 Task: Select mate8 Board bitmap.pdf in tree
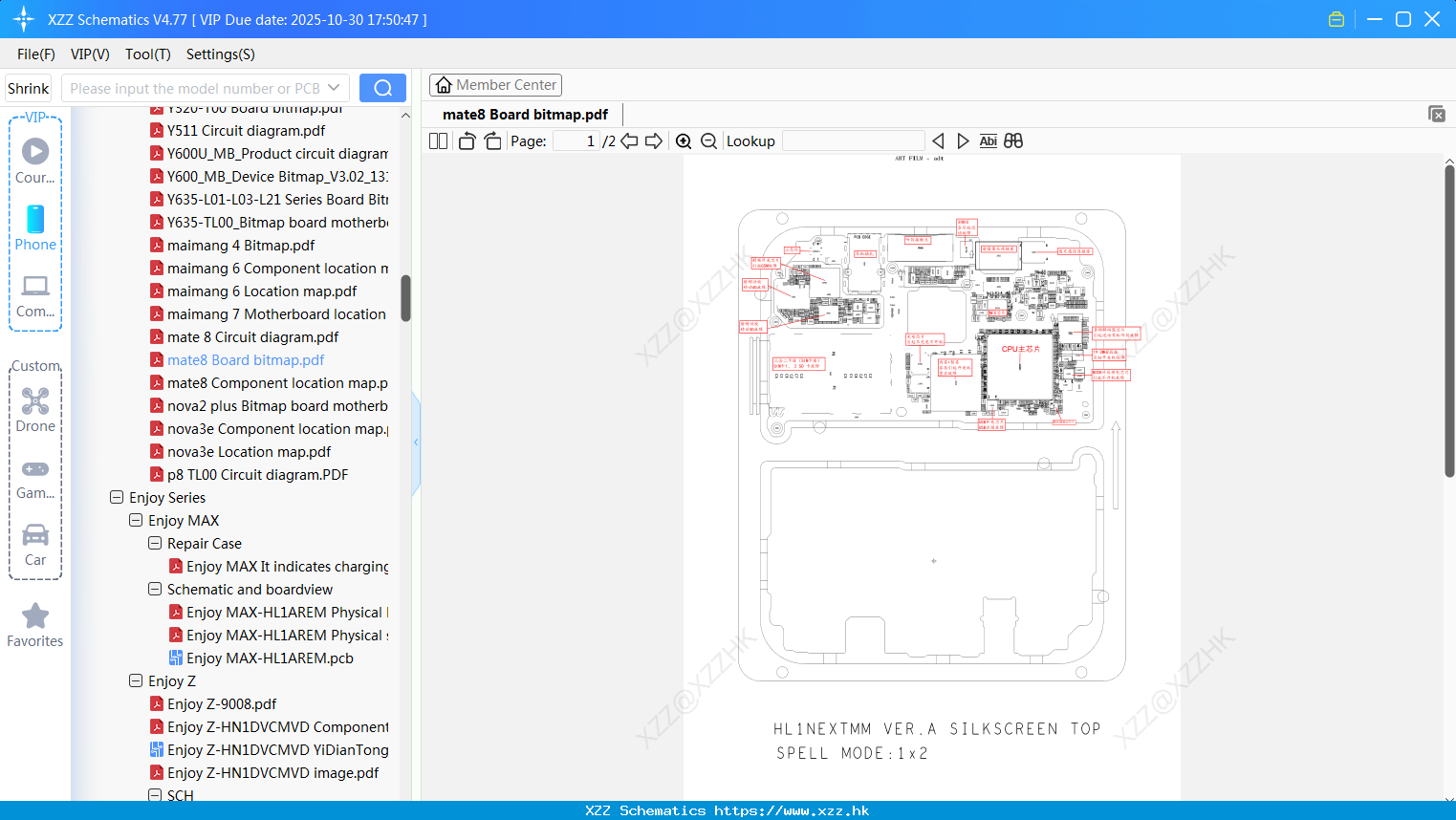click(x=246, y=359)
